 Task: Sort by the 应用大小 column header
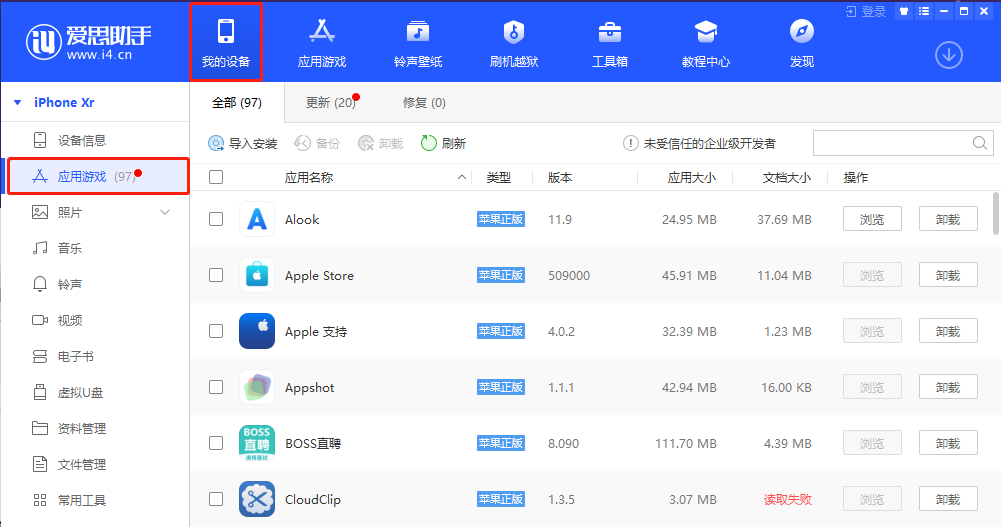[x=691, y=177]
